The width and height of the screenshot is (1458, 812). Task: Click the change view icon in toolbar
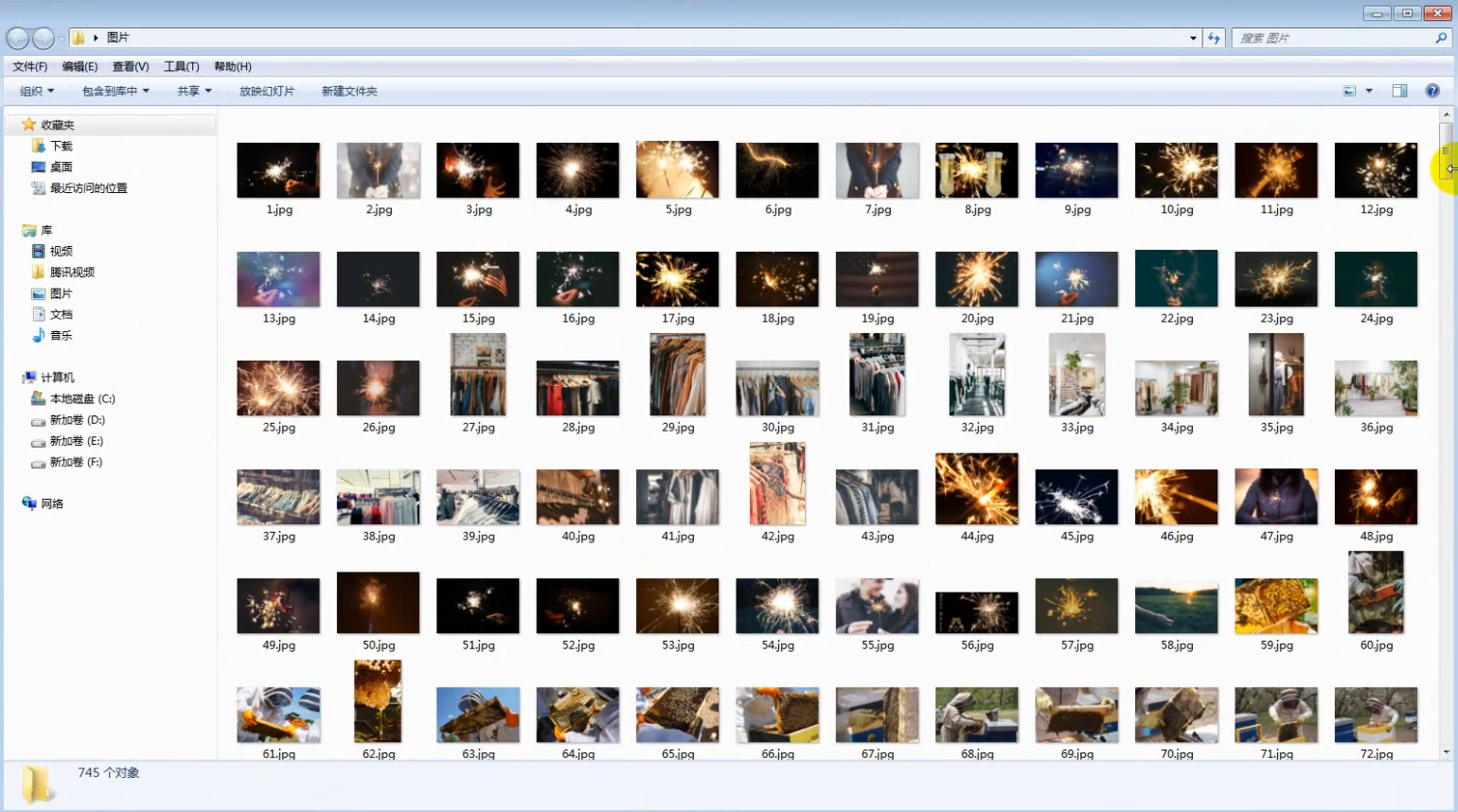coord(1350,91)
